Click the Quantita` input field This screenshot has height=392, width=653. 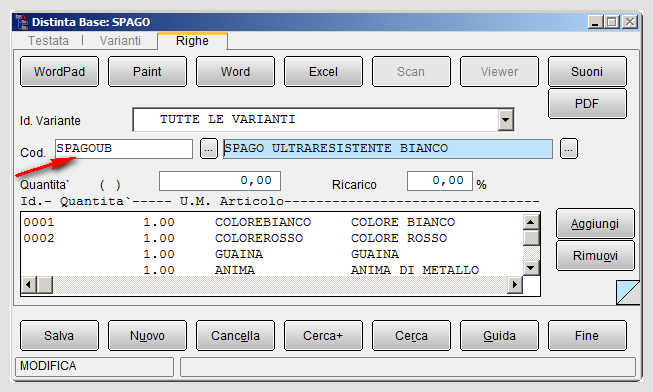click(220, 181)
